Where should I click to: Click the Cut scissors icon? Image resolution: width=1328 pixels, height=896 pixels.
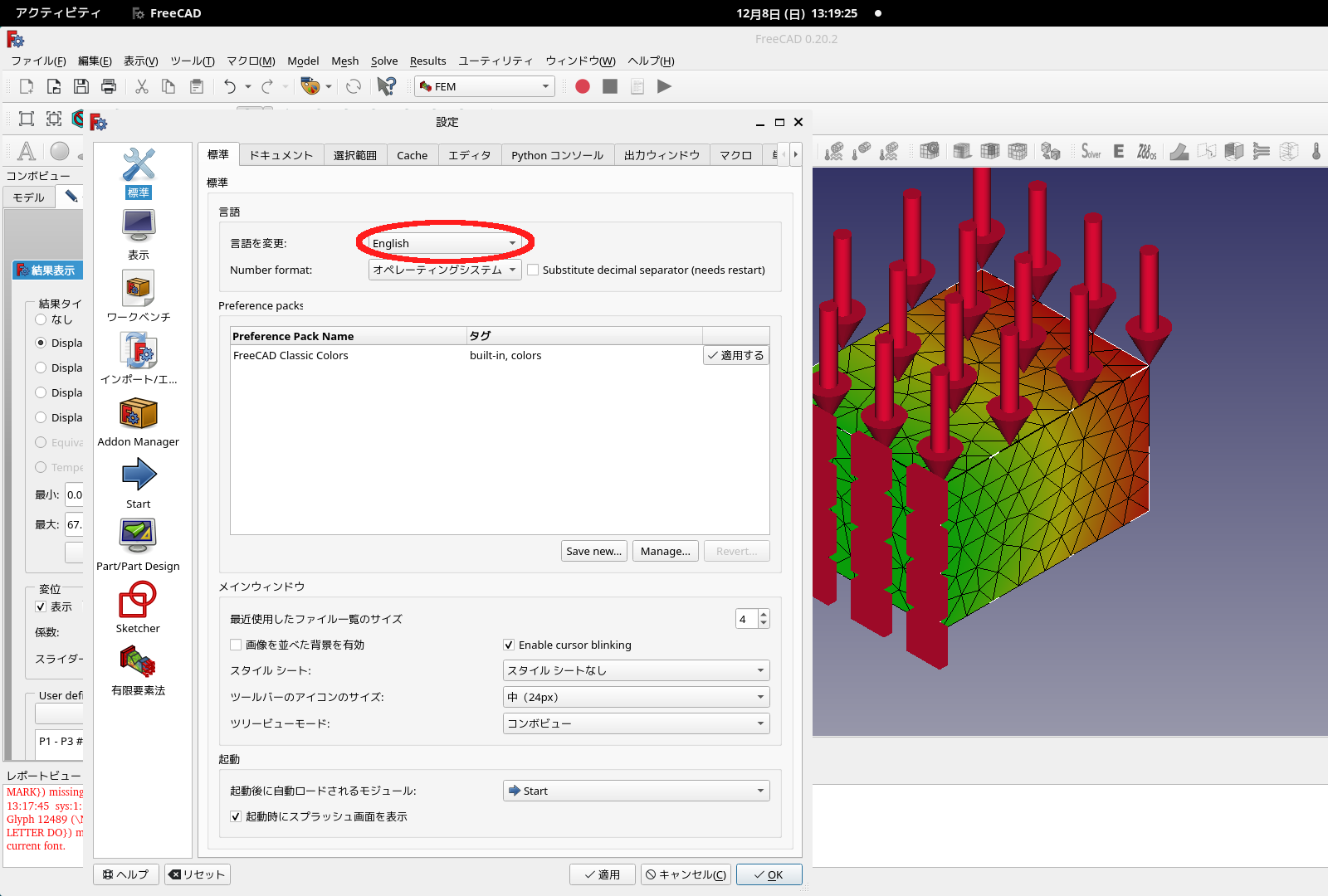142,86
